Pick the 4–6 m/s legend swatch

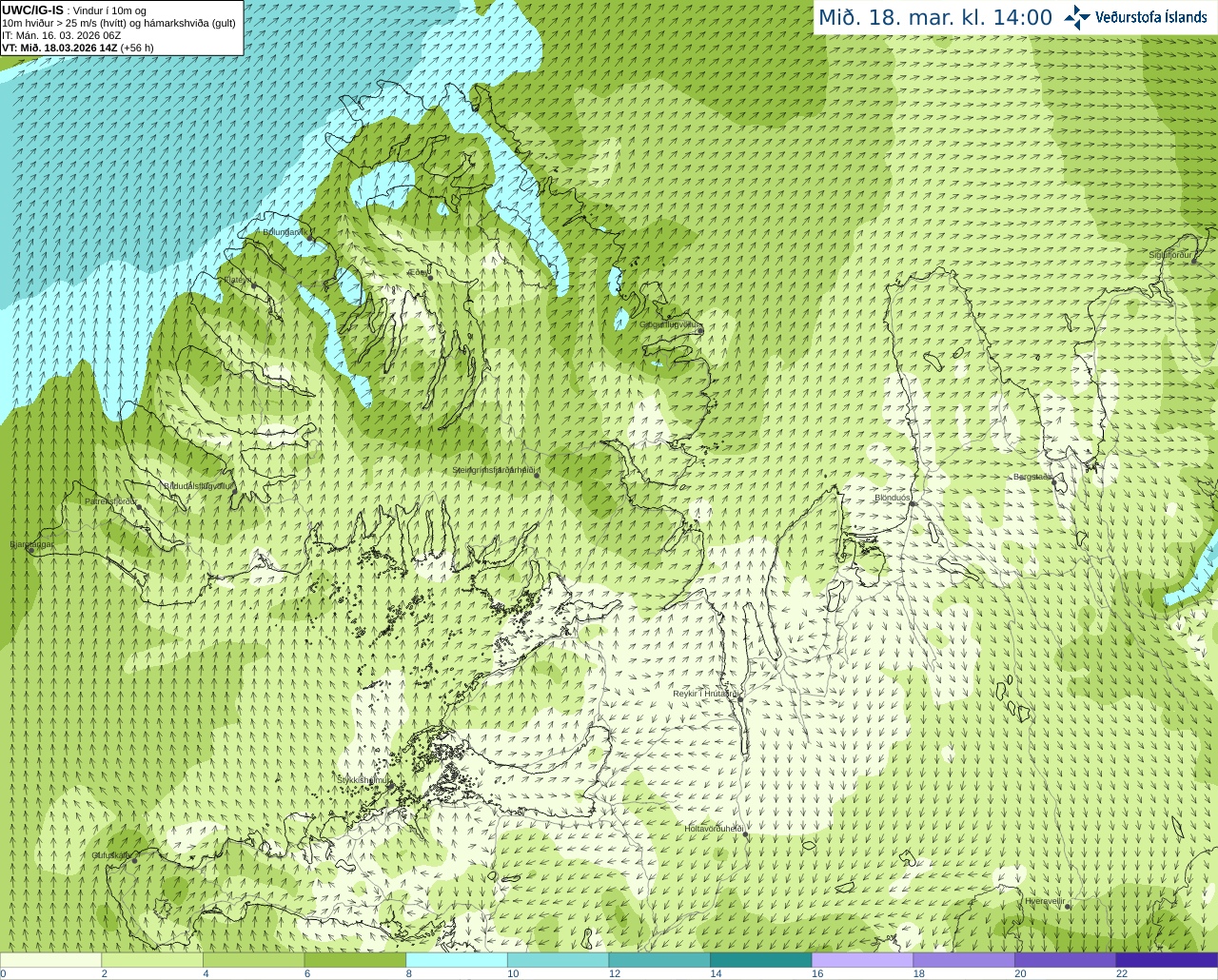(253, 960)
